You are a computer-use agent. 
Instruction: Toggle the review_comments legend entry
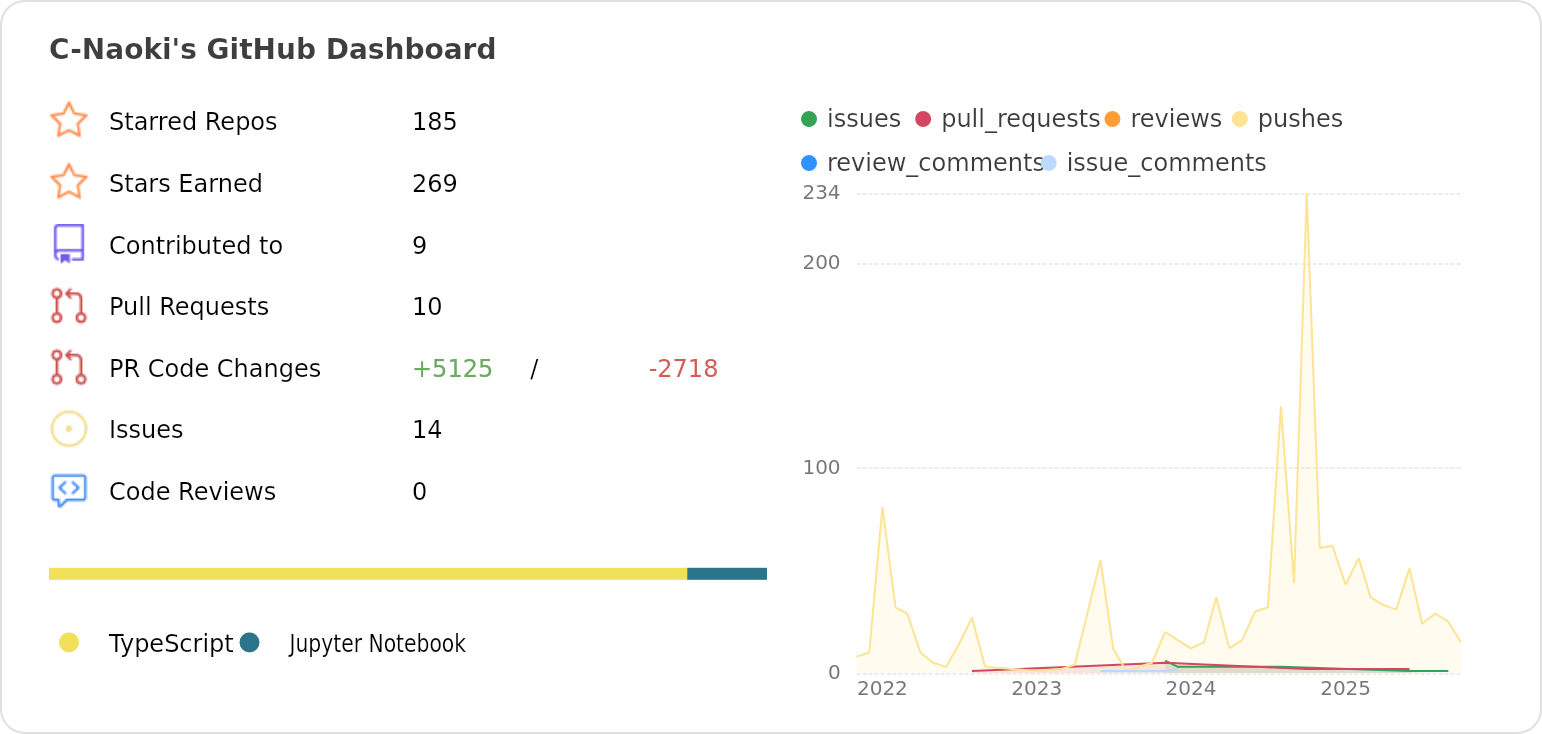922,163
